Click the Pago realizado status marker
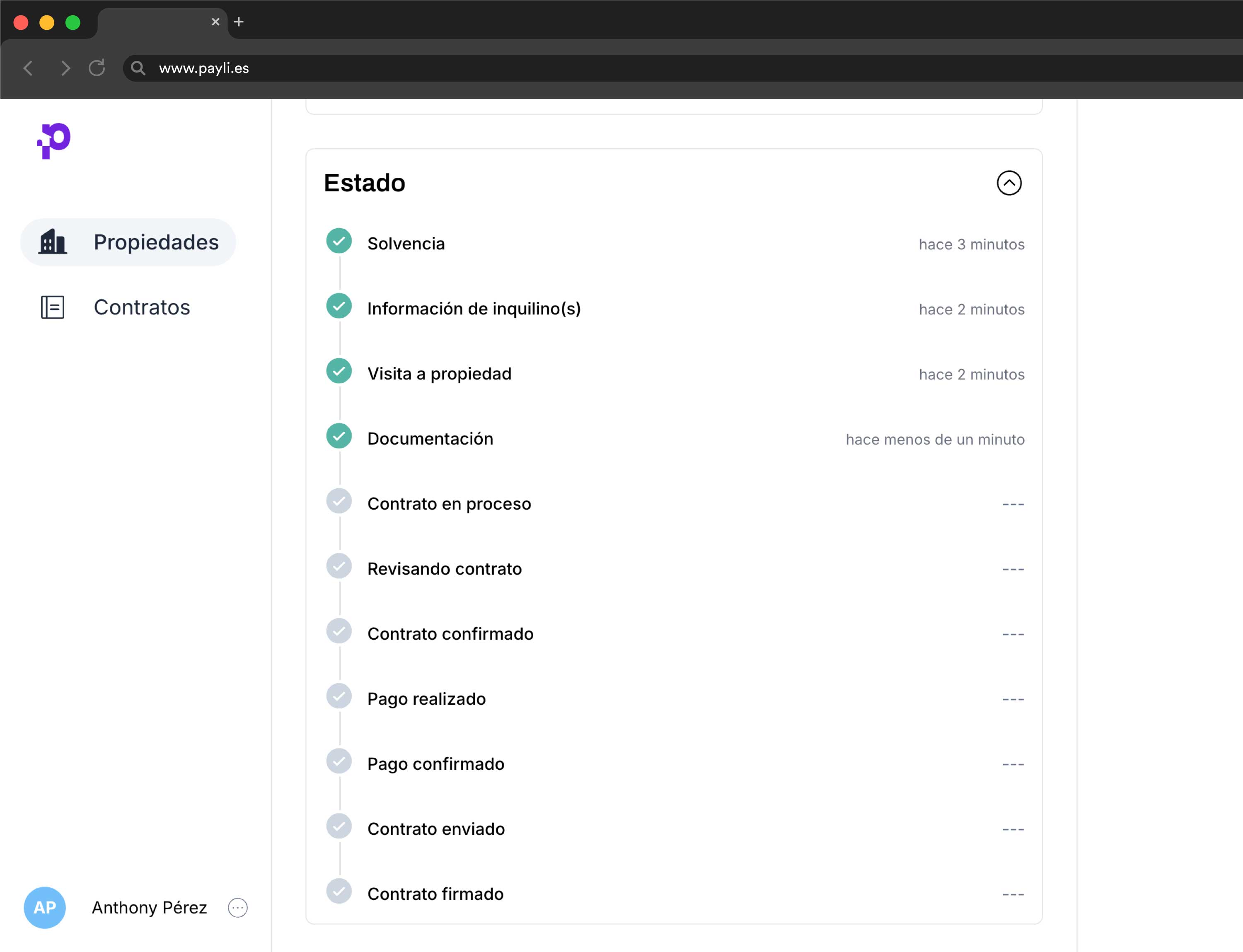Viewport: 1243px width, 952px height. pos(339,696)
